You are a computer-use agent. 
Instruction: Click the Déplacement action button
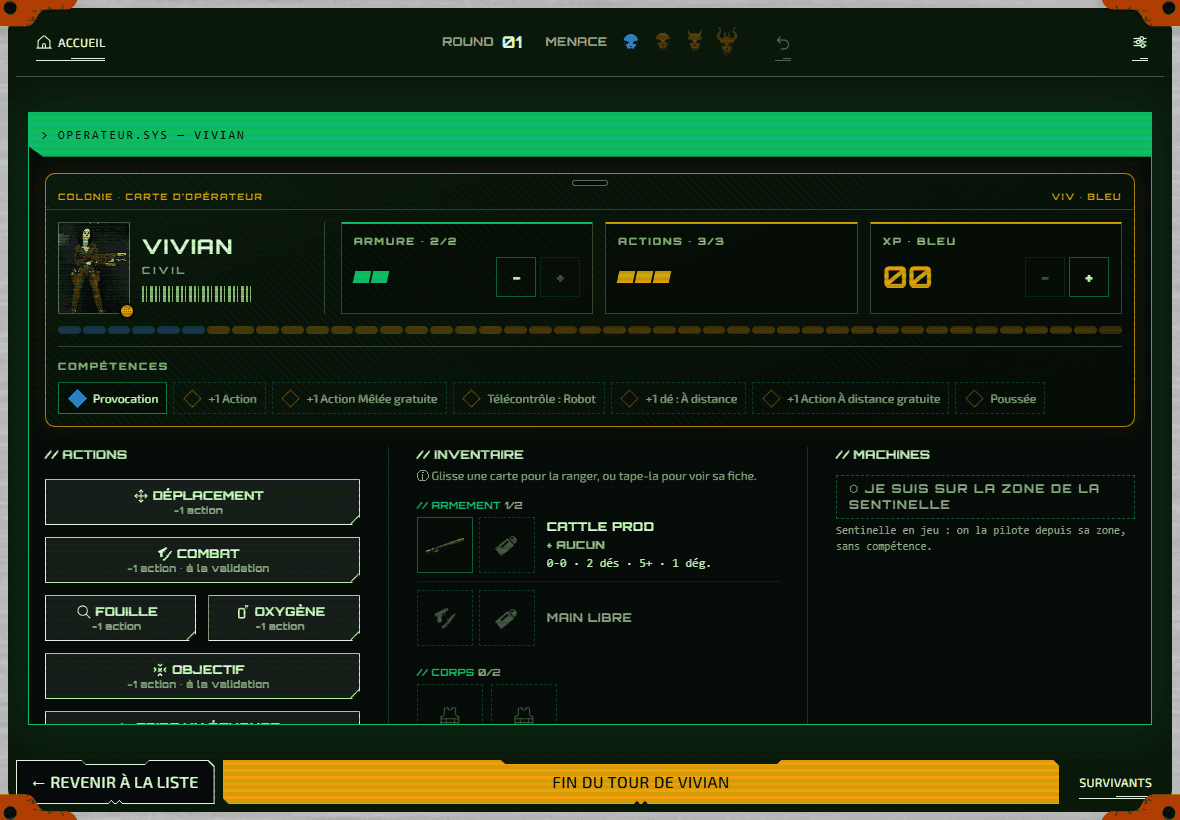click(202, 502)
